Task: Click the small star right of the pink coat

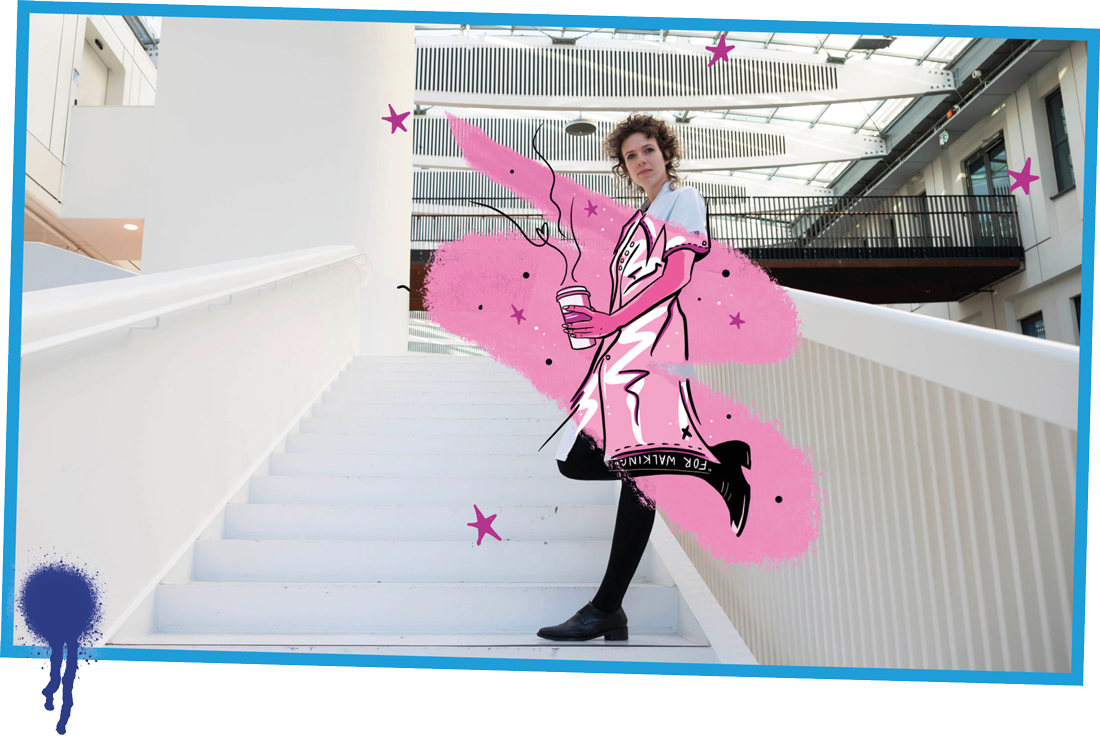Action: (x=736, y=320)
